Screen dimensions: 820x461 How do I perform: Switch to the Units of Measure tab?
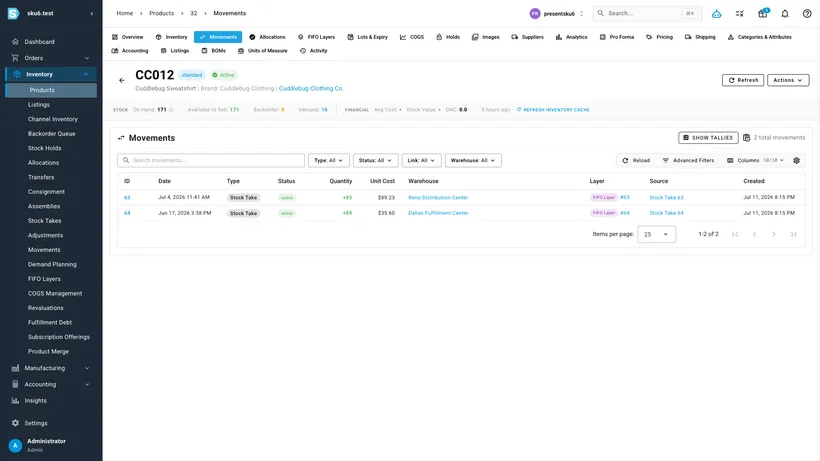pyautogui.click(x=262, y=51)
